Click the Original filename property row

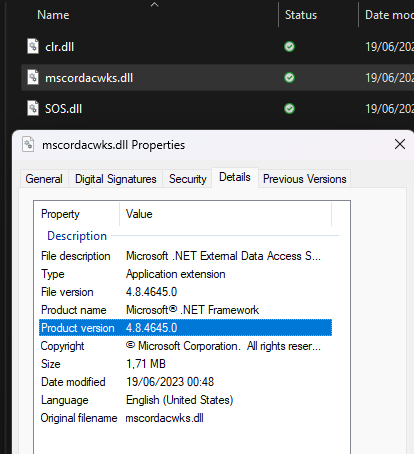pyautogui.click(x=185, y=418)
